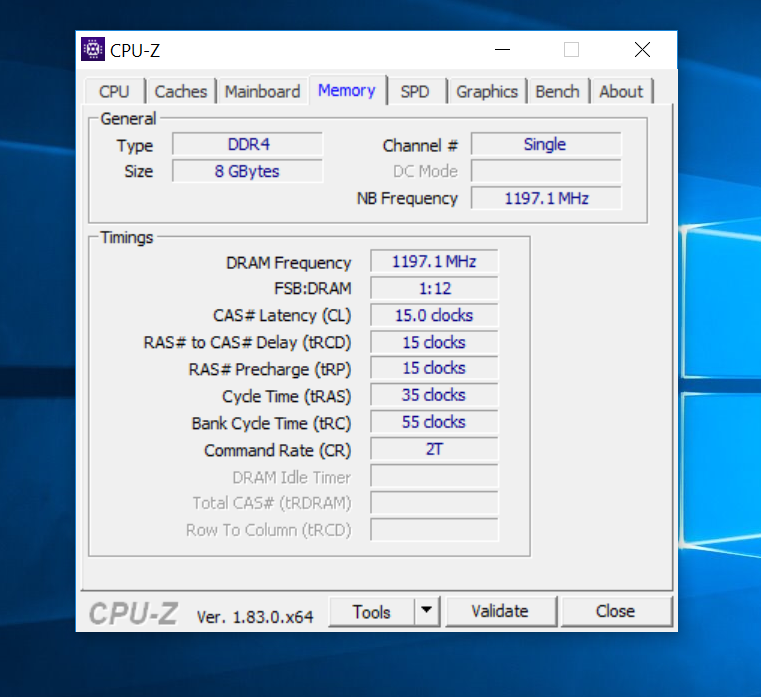The height and width of the screenshot is (697, 761).
Task: Click the RAS# Precharge (tRP) label
Action: (269, 370)
